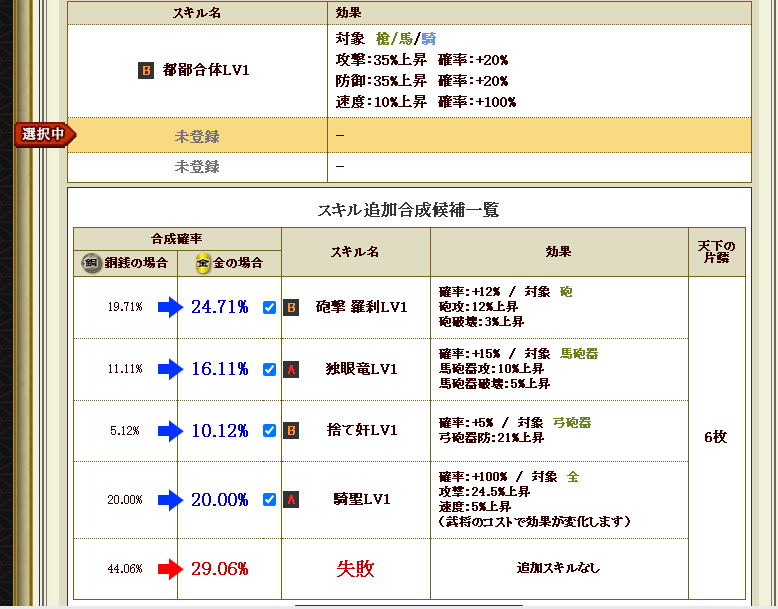Uncheck the checkbox for 砲撃 羅刹LV1

pos(269,308)
